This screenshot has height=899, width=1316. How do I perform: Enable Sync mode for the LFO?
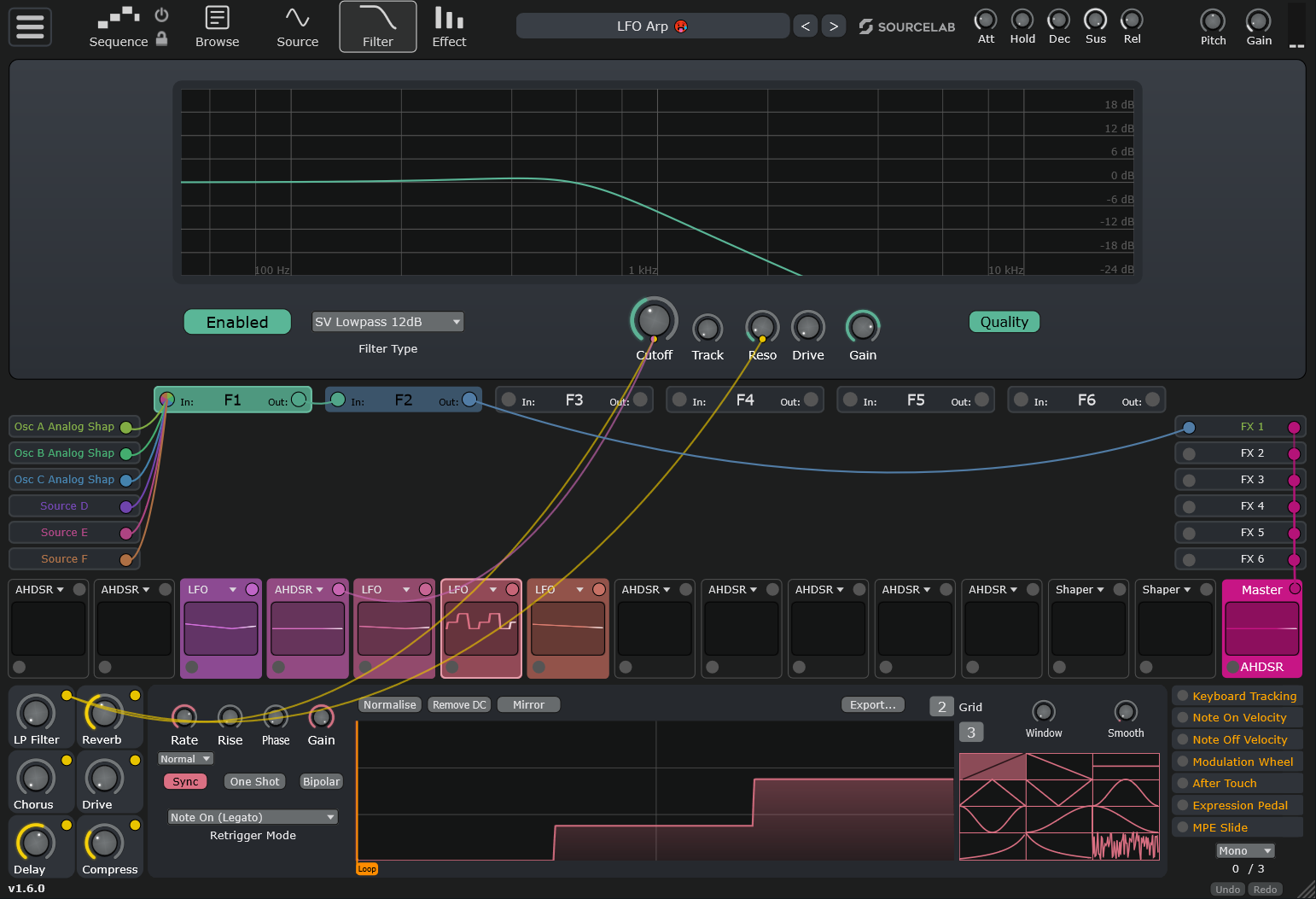pos(185,781)
